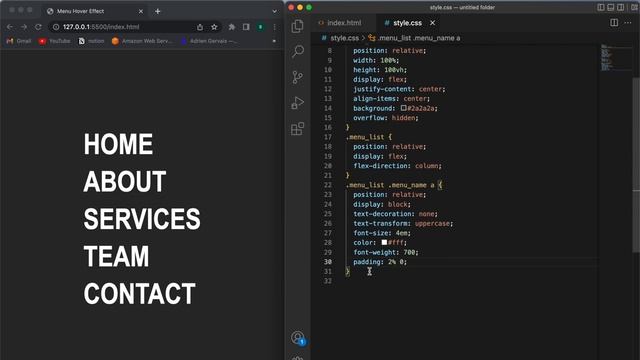
Task: Click the 'flex-direction: column;' line
Action: [398, 166]
